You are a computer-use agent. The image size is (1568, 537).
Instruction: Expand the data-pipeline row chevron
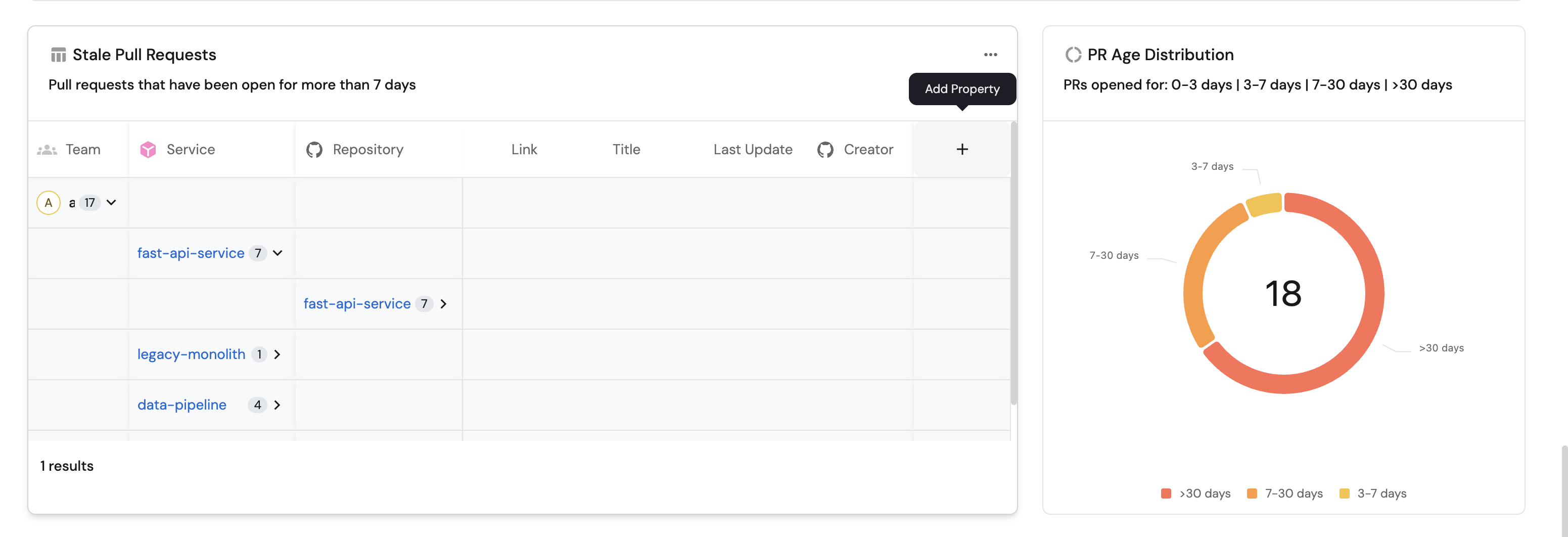(277, 405)
